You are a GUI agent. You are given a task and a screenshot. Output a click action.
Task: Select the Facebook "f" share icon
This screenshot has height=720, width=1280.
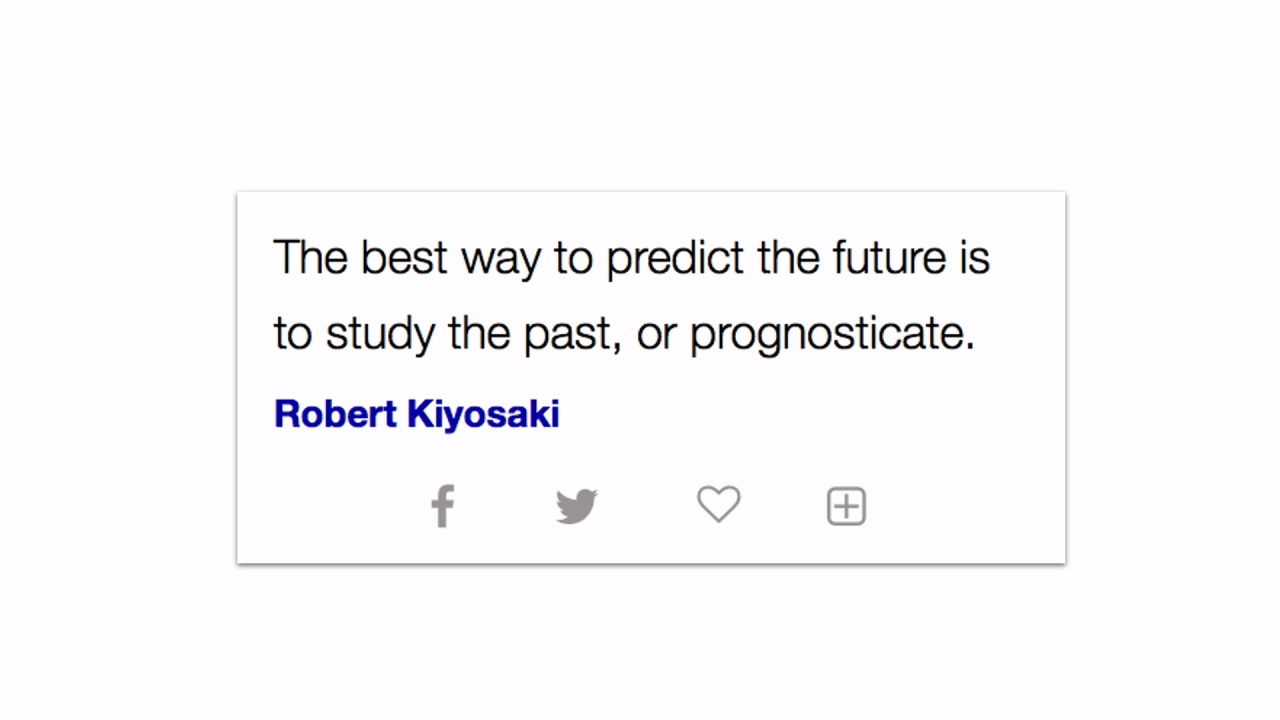click(443, 506)
